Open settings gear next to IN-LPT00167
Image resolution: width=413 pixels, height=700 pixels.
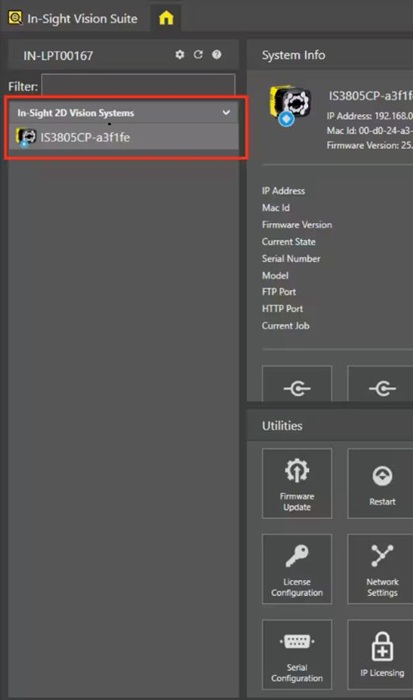[179, 54]
